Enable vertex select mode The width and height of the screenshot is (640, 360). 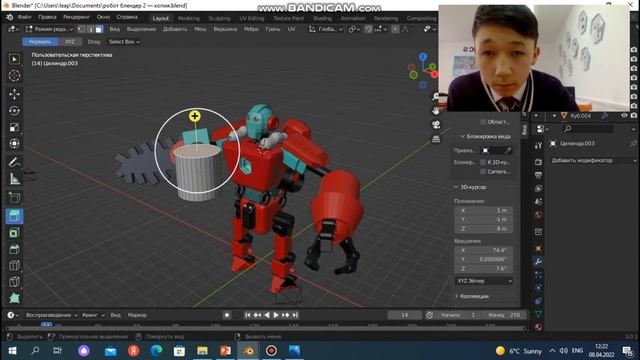[81, 29]
